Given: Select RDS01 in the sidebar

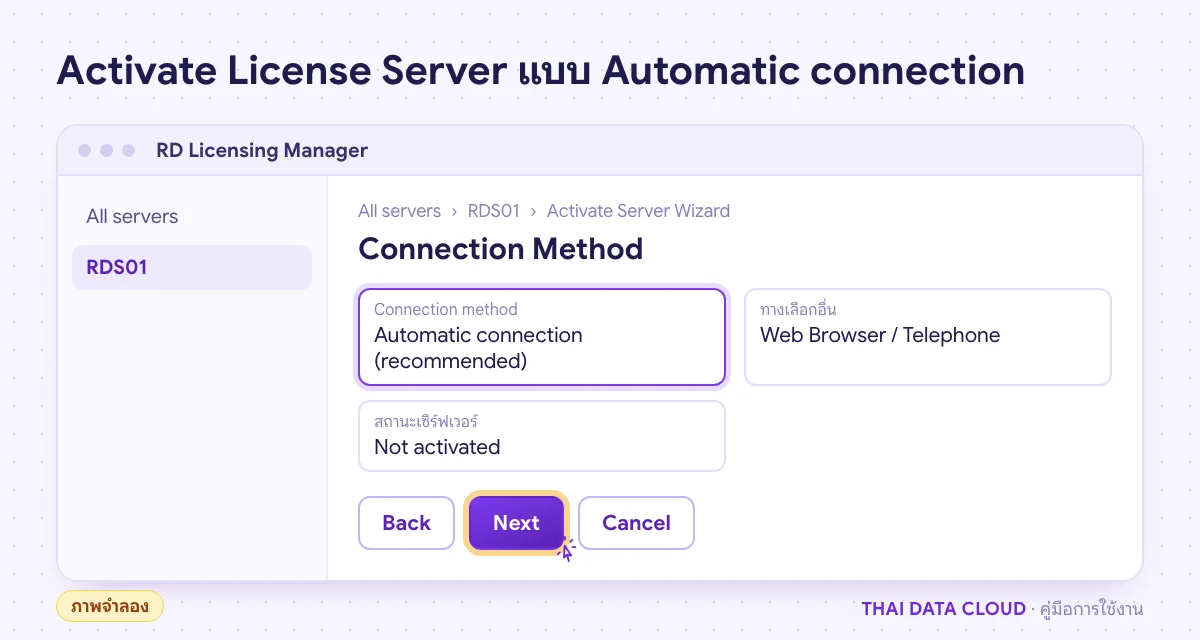Looking at the screenshot, I should tap(192, 268).
